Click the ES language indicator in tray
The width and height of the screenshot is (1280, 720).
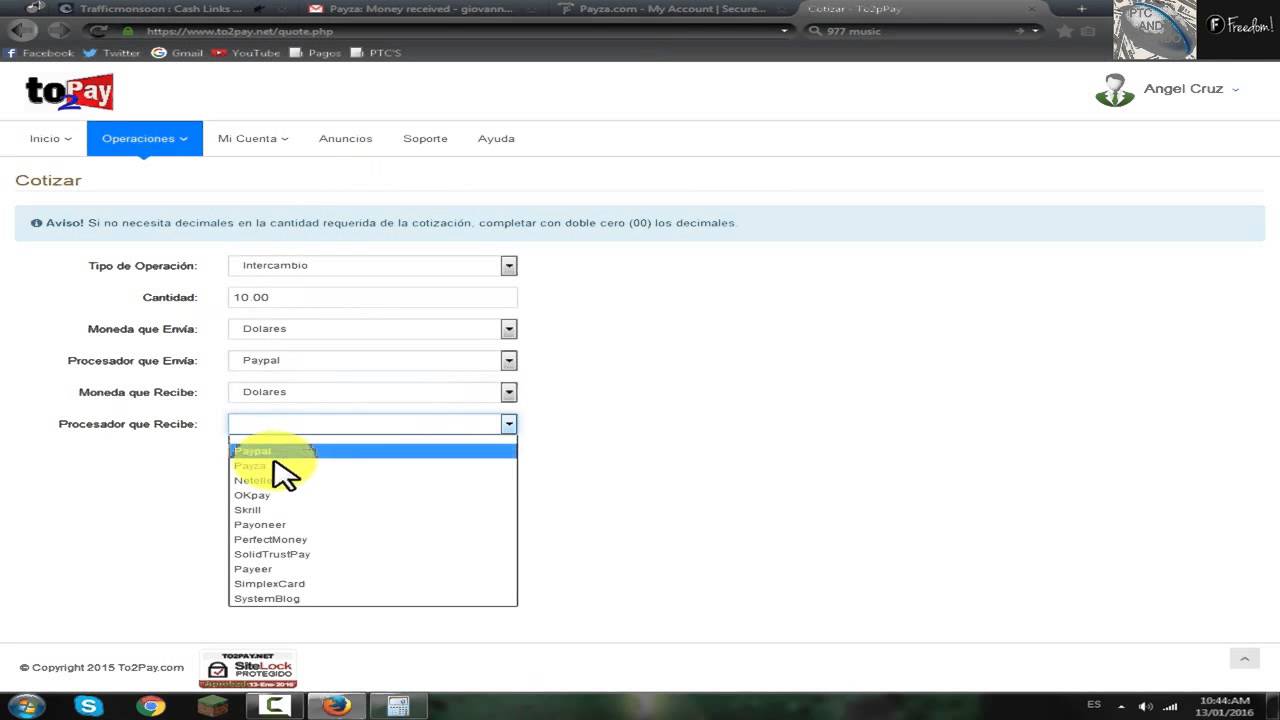(1094, 705)
